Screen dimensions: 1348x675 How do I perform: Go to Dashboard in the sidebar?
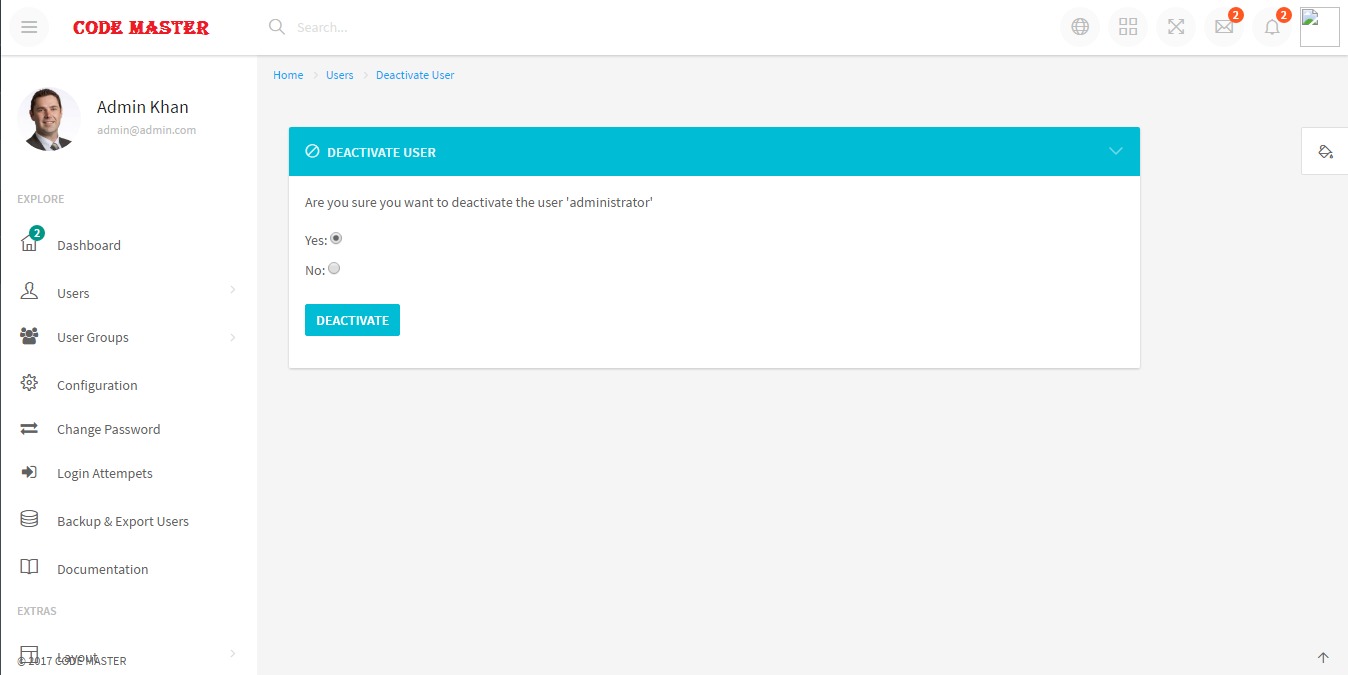click(89, 245)
